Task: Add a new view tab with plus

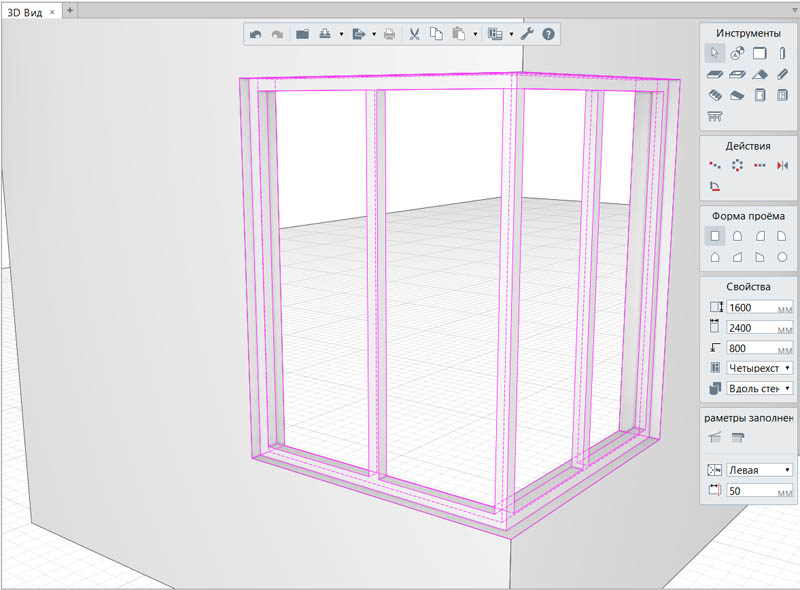Action: coord(70,10)
